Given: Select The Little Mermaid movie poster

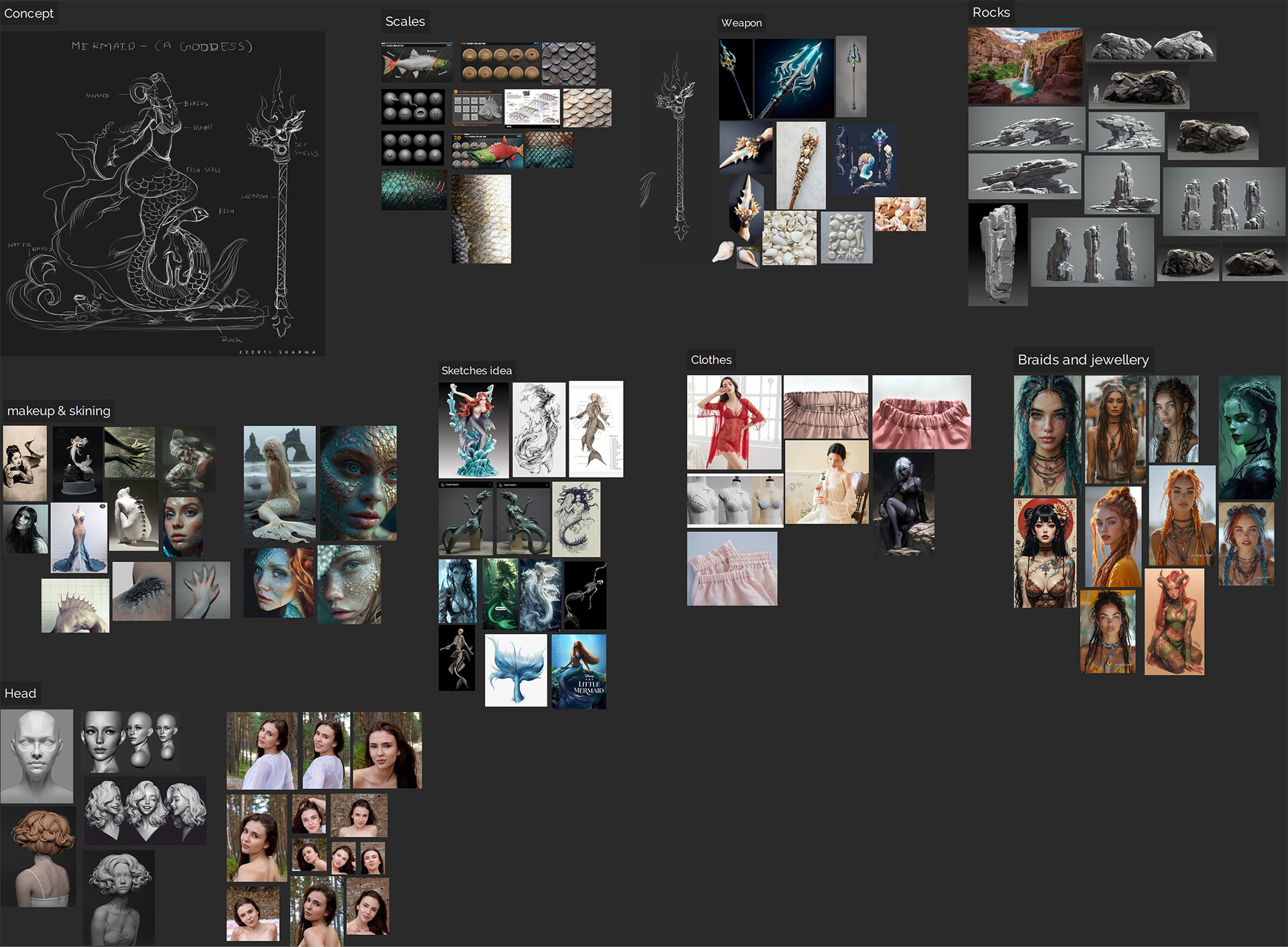Looking at the screenshot, I should 578,671.
